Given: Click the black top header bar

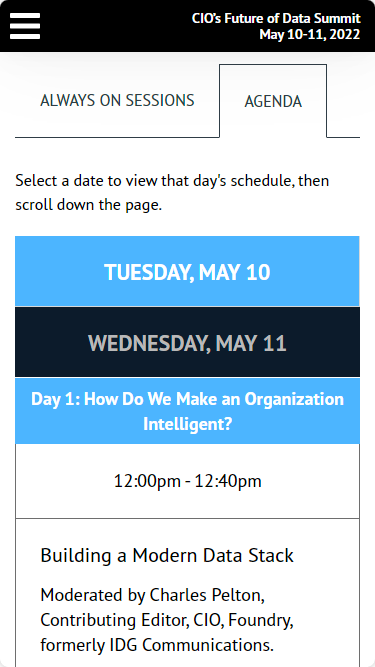Looking at the screenshot, I should [x=188, y=26].
